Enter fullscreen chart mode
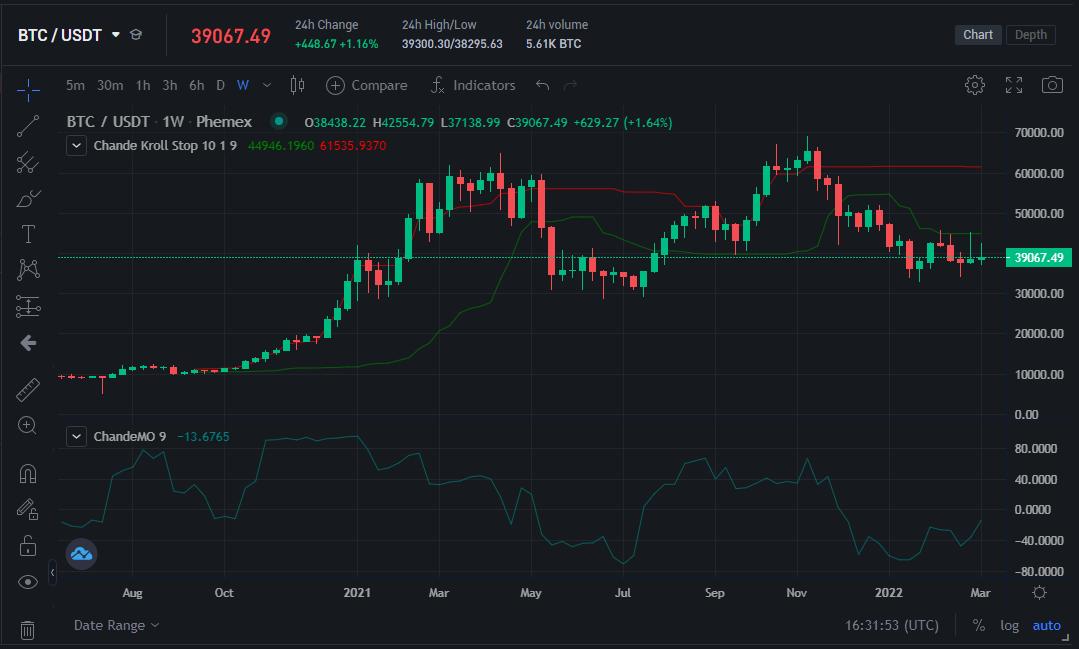 coord(1013,85)
